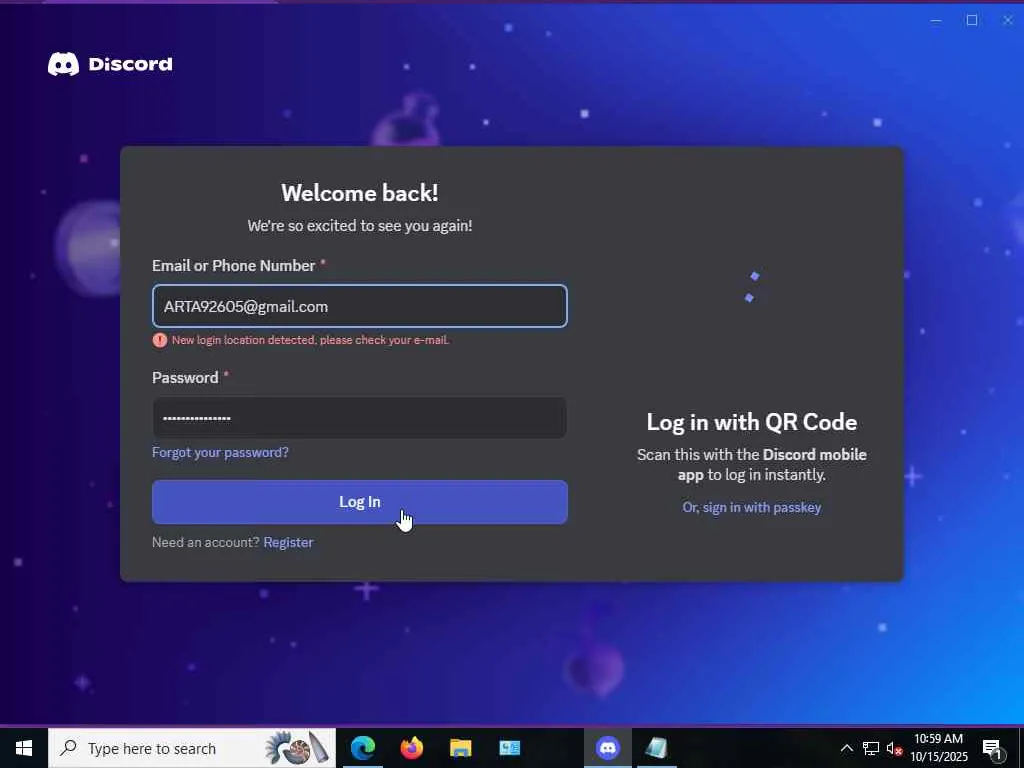Open the Register link
Image resolution: width=1024 pixels, height=768 pixels.
click(288, 542)
